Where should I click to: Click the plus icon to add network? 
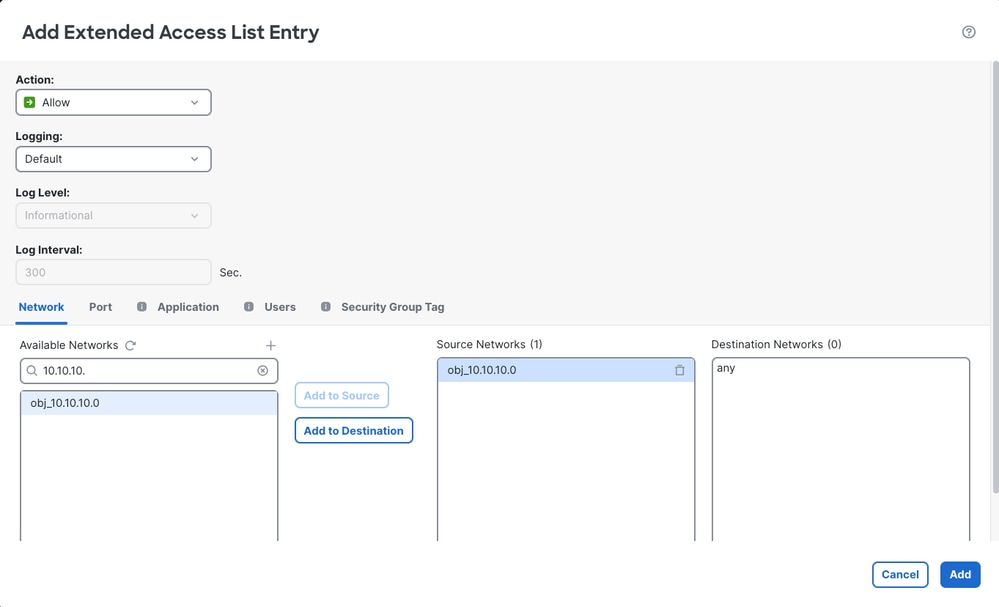(271, 345)
